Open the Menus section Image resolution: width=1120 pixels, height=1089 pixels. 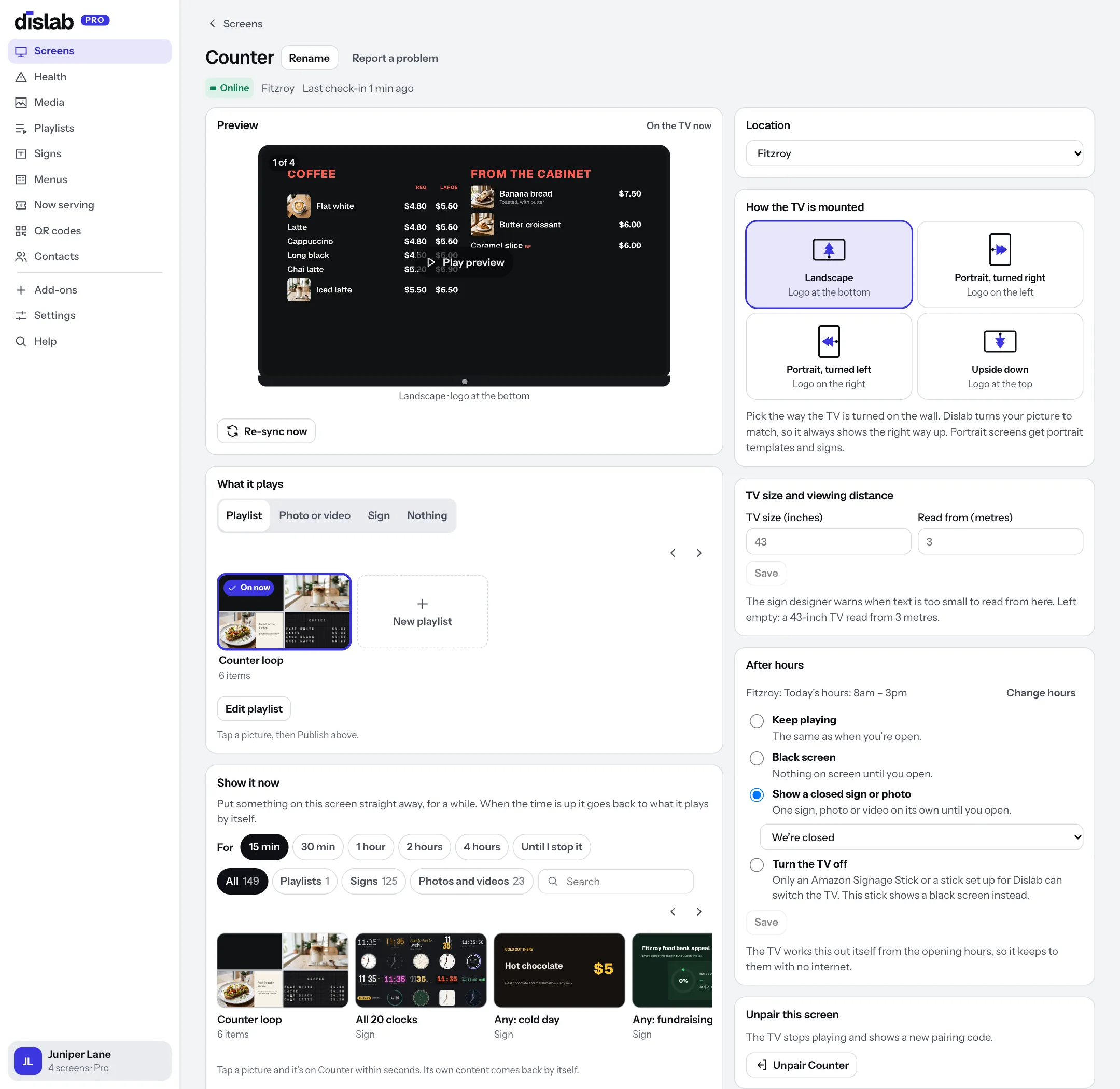click(90, 179)
